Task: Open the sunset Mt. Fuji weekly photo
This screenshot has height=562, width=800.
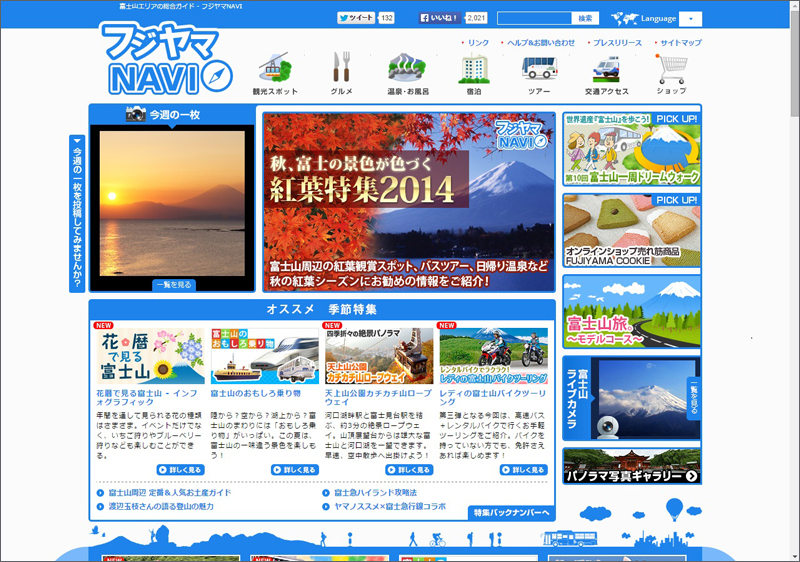Action: (172, 203)
